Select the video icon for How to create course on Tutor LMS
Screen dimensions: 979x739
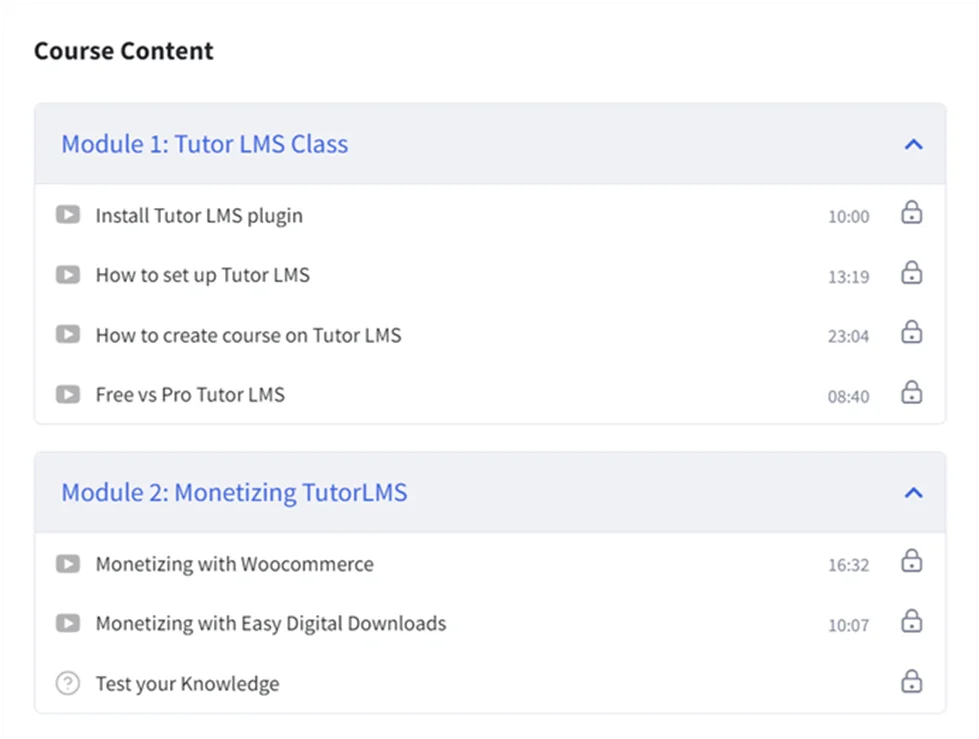click(x=67, y=334)
